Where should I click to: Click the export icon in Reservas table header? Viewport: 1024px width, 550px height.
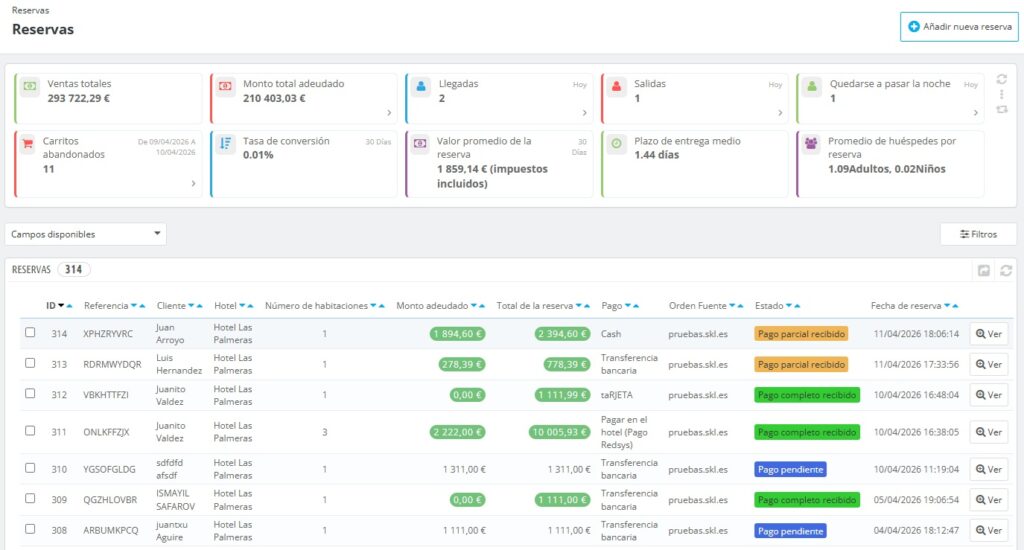pyautogui.click(x=984, y=270)
